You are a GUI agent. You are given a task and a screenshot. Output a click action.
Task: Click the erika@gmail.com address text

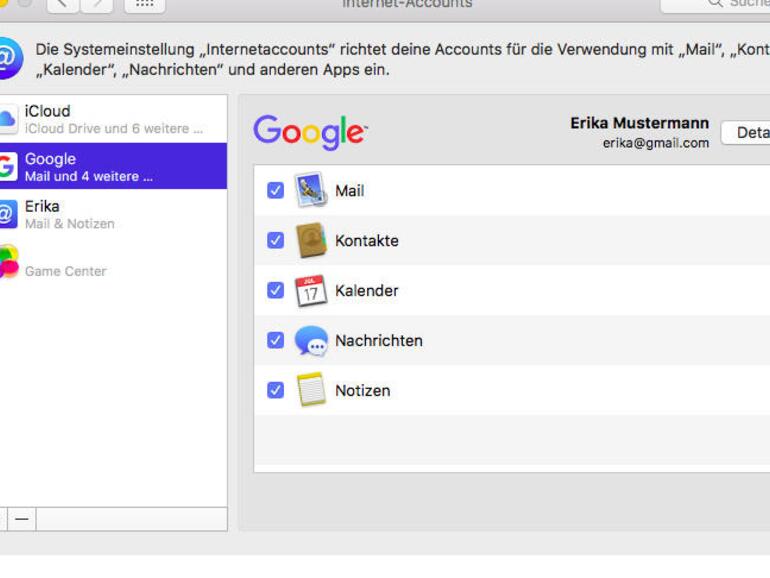656,143
